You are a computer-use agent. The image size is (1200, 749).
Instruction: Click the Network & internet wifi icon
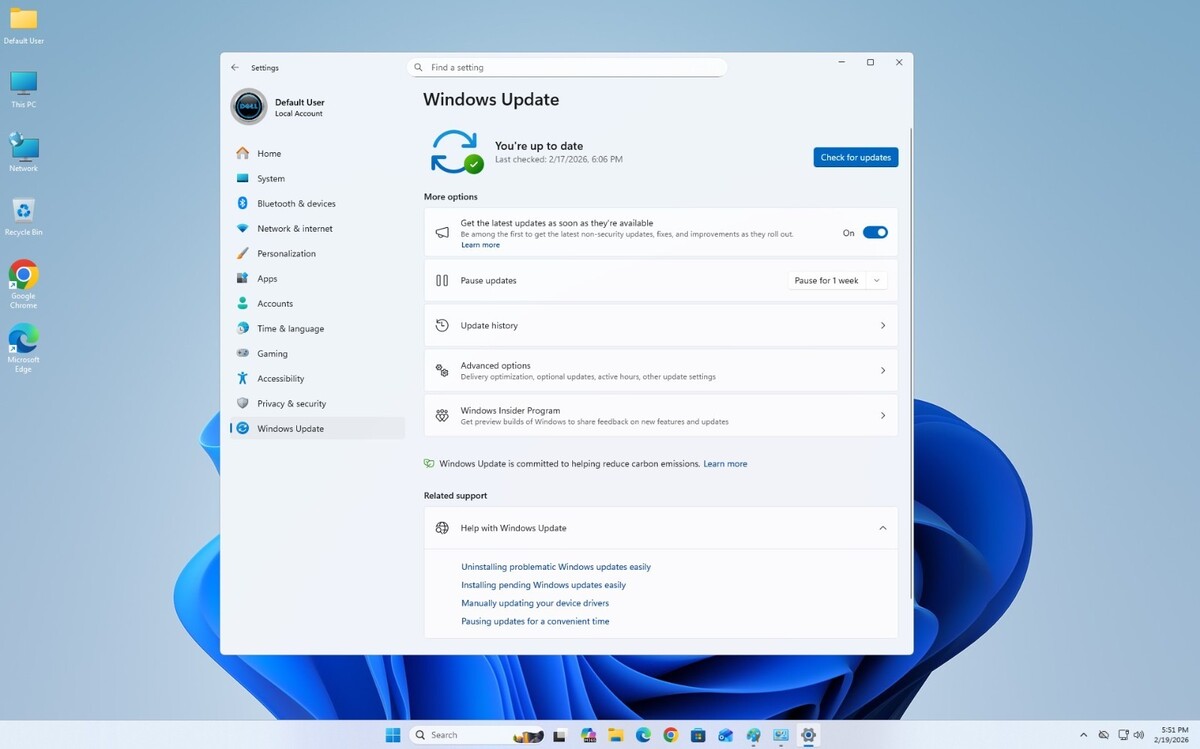click(242, 228)
